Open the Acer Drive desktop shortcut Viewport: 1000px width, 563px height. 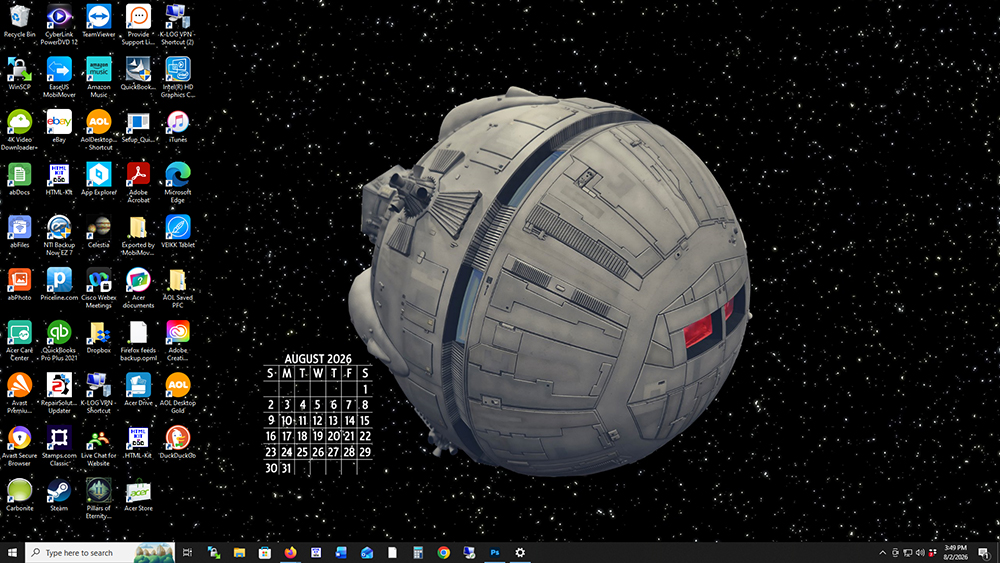coord(138,390)
